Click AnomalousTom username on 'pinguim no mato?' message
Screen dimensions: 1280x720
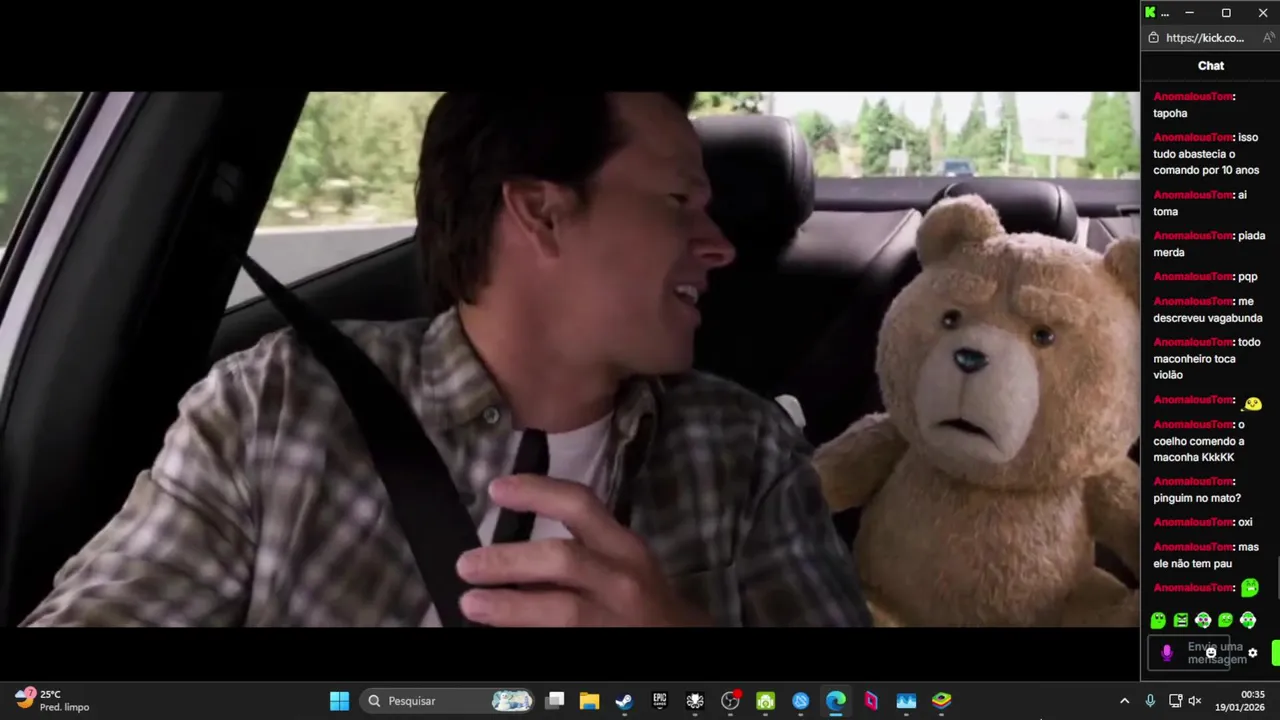[x=1192, y=482]
